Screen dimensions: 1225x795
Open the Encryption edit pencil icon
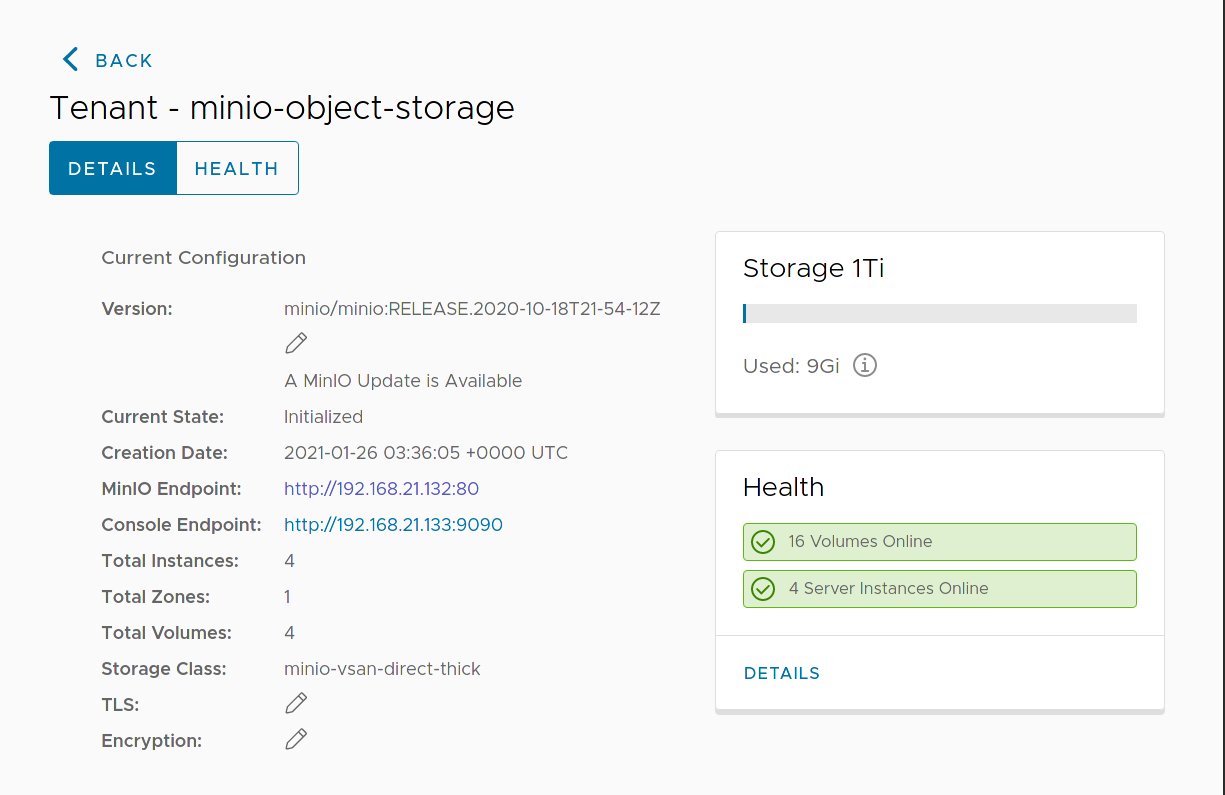point(296,740)
